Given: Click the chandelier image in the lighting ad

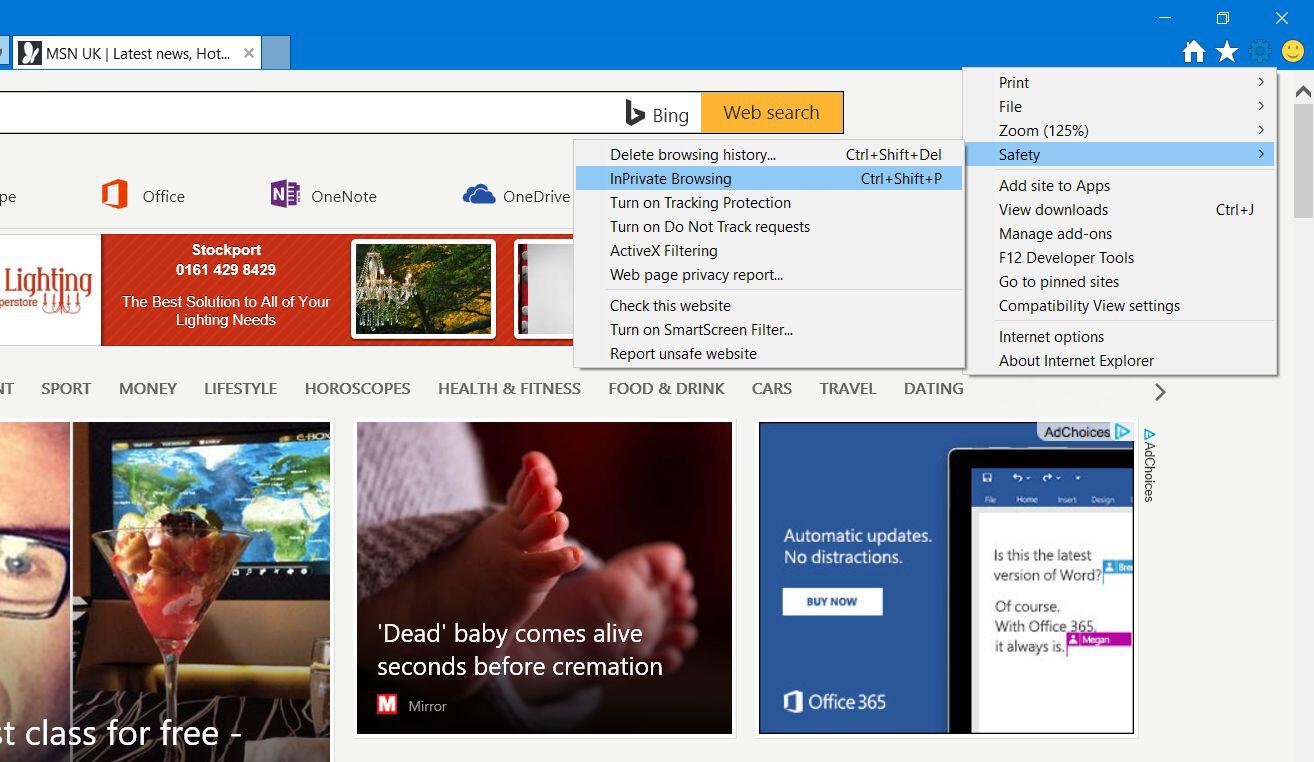Looking at the screenshot, I should 423,289.
